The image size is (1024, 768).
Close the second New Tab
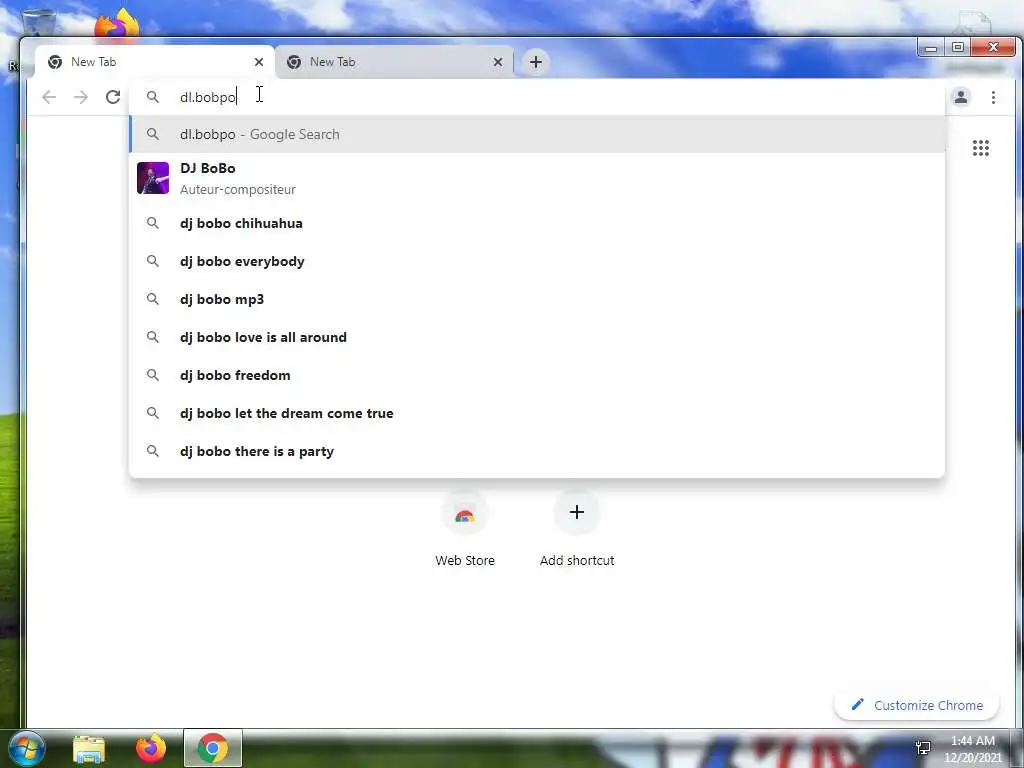click(498, 62)
